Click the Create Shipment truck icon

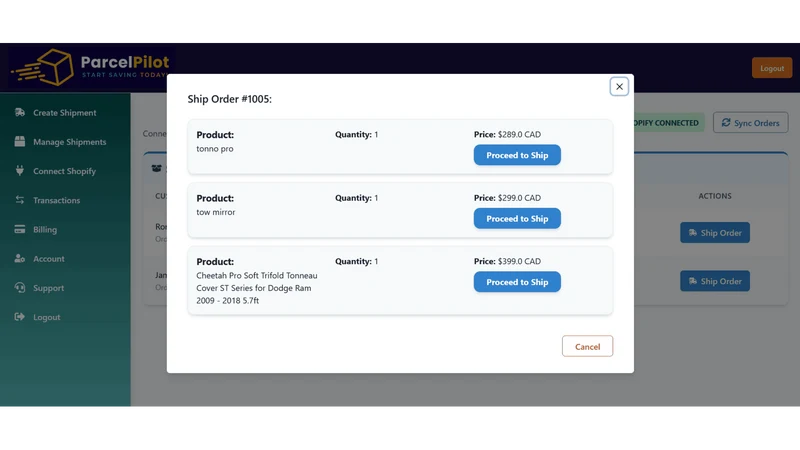pos(20,112)
